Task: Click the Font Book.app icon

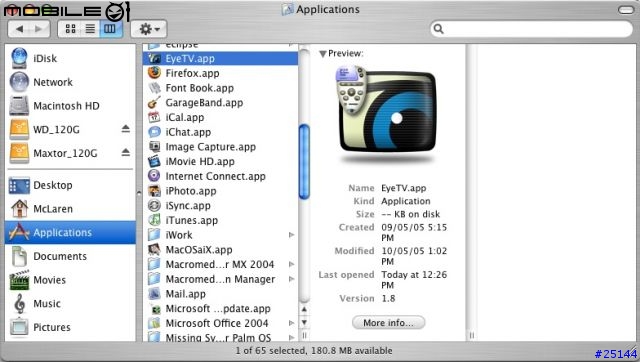Action: coord(154,88)
